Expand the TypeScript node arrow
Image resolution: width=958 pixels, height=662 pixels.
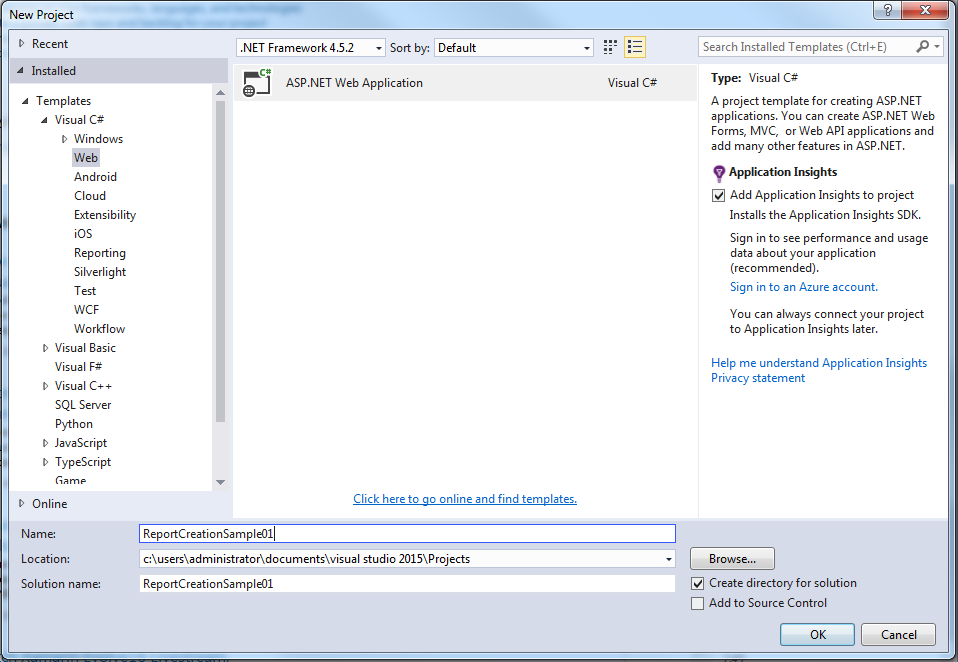tap(45, 462)
